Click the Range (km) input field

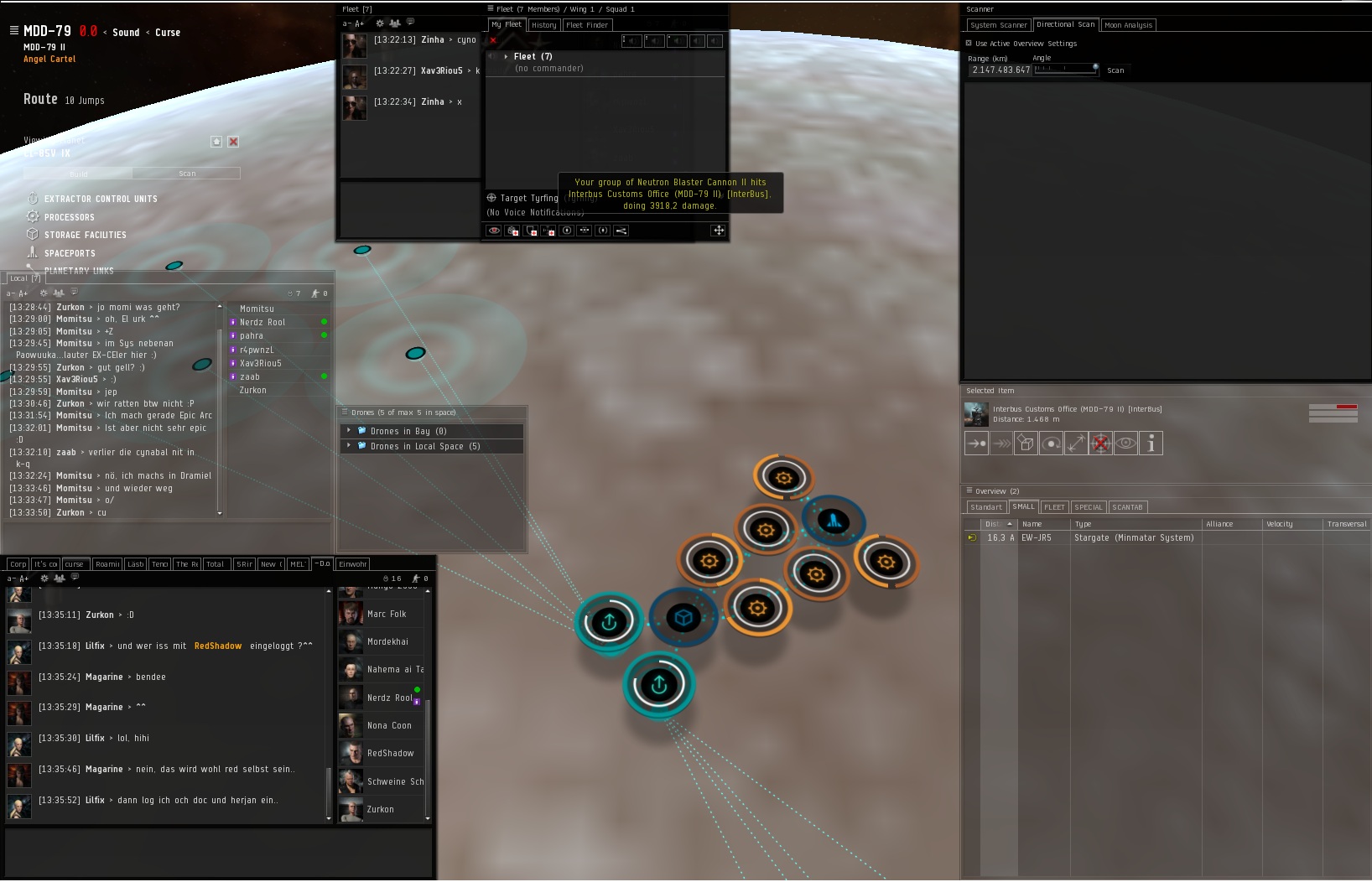click(x=1000, y=70)
